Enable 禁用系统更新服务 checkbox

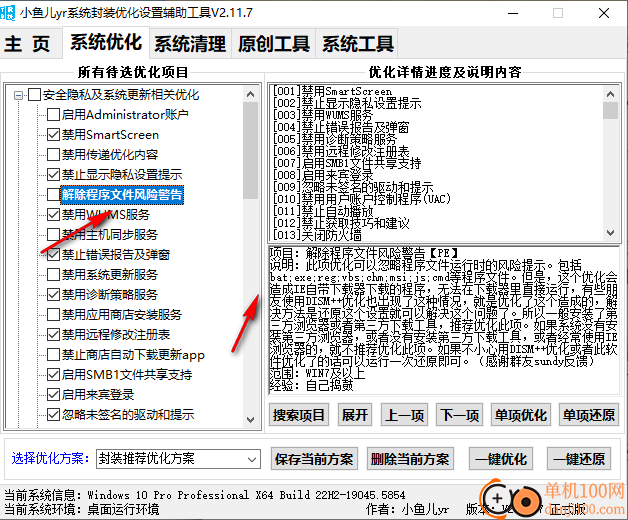click(x=53, y=275)
